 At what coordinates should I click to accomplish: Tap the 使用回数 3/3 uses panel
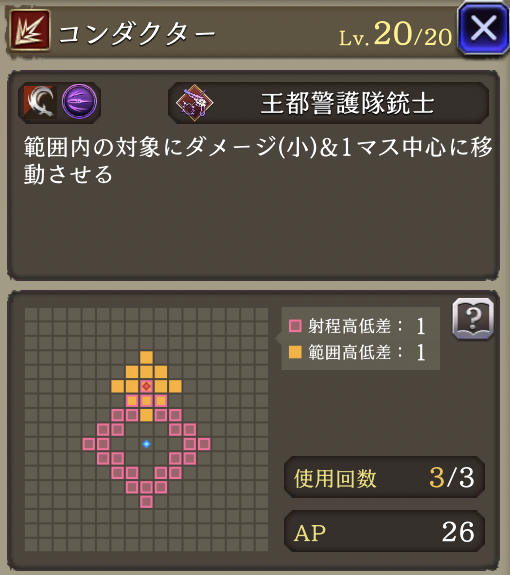384,477
